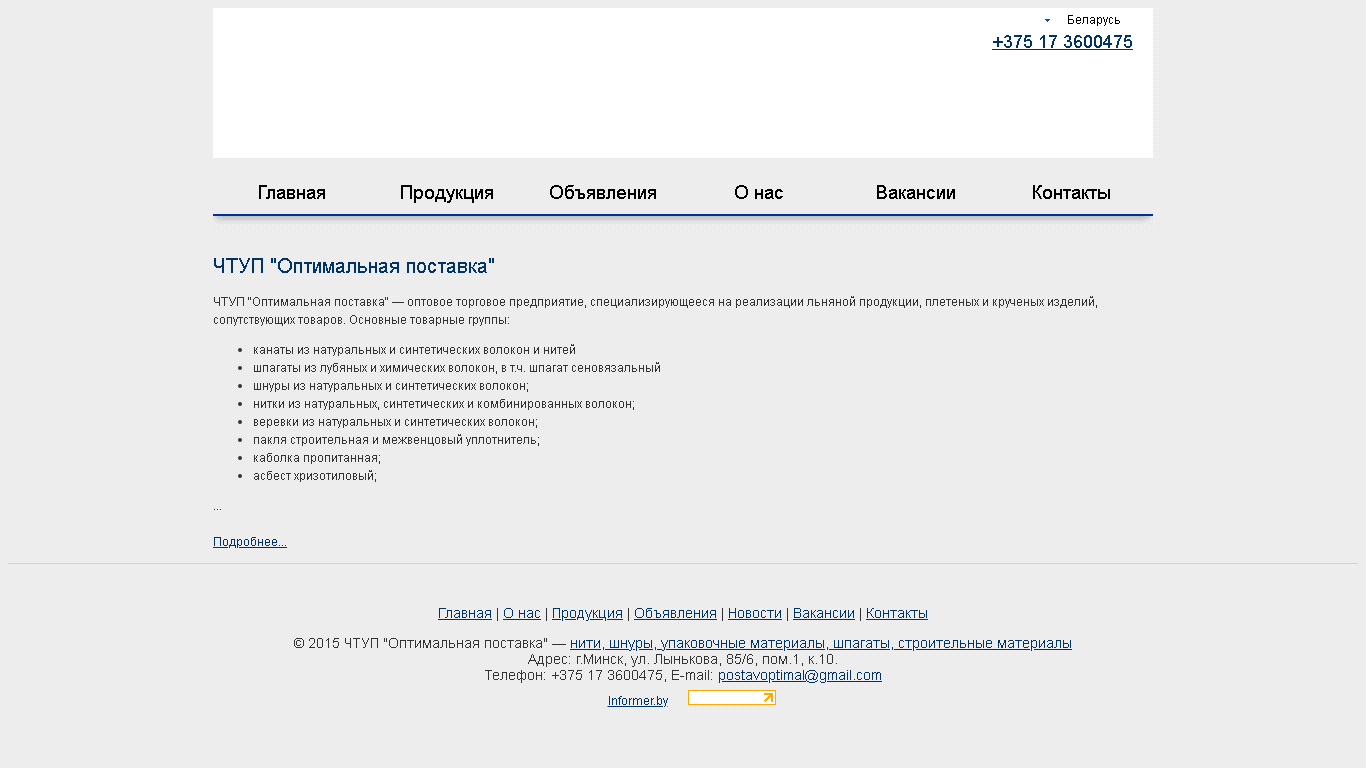The height and width of the screenshot is (768, 1366).
Task: Click footer link Контакты
Action: click(897, 613)
